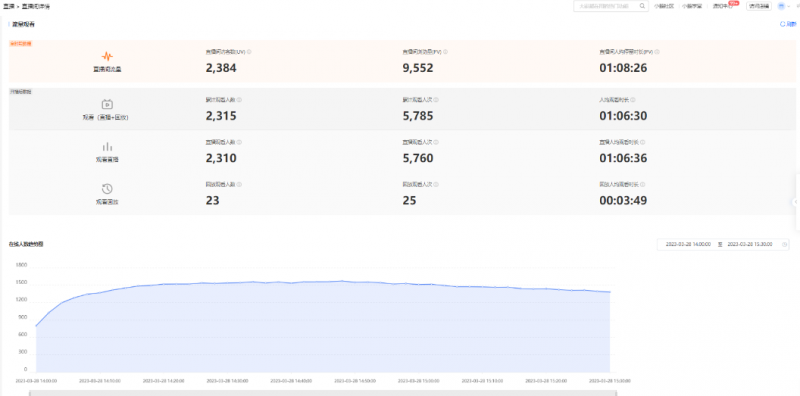Click info icon above 01:08:26 duration
Viewport: 800px width, 396px height.
click(x=657, y=52)
